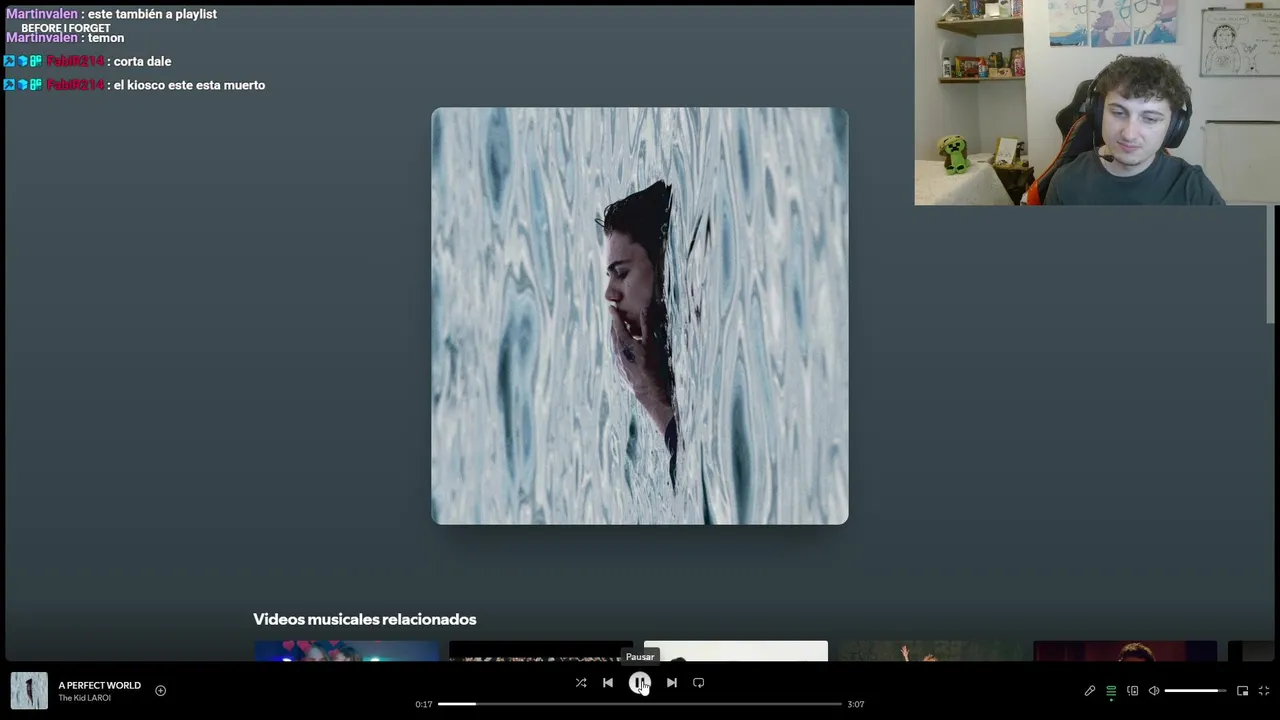Screen dimensions: 1280x720
Task: Open the first related music video
Action: click(346, 651)
